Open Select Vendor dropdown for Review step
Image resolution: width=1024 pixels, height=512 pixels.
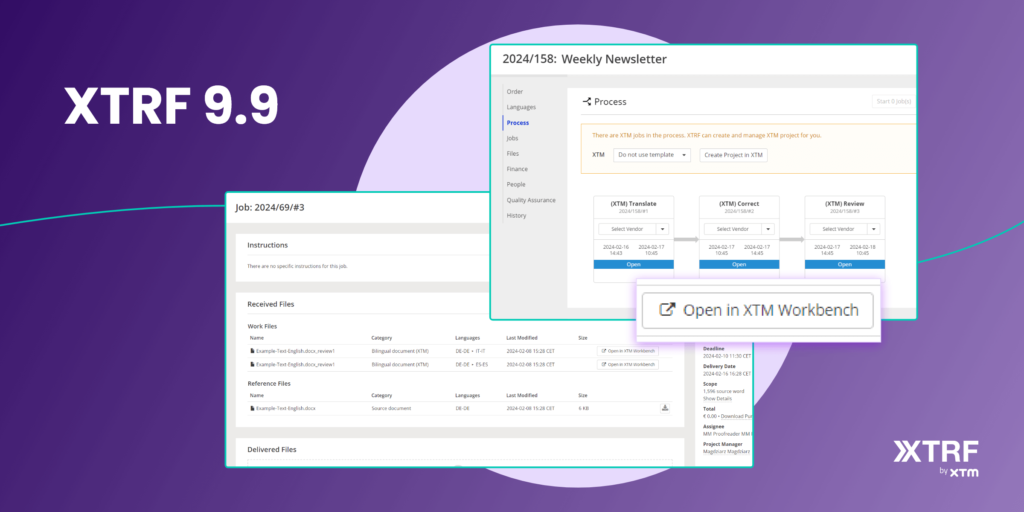pyautogui.click(x=874, y=229)
